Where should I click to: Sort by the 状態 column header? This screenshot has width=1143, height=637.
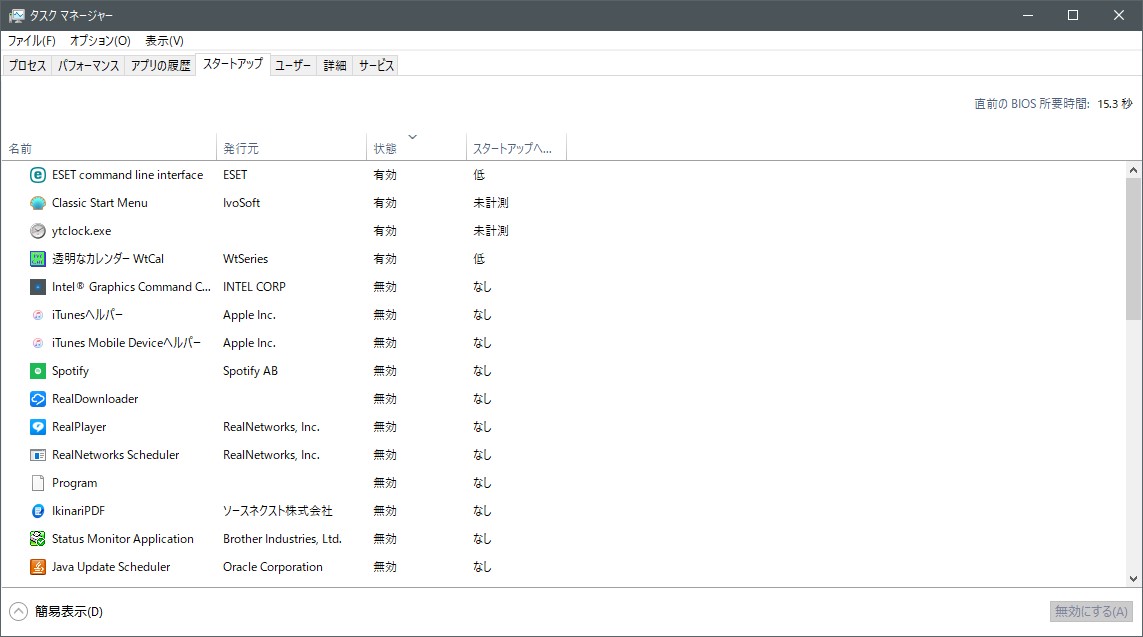coord(416,148)
